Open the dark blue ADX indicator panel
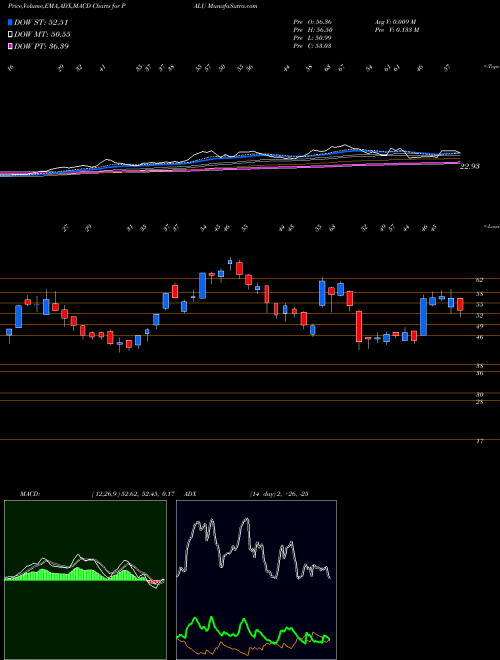 click(256, 580)
